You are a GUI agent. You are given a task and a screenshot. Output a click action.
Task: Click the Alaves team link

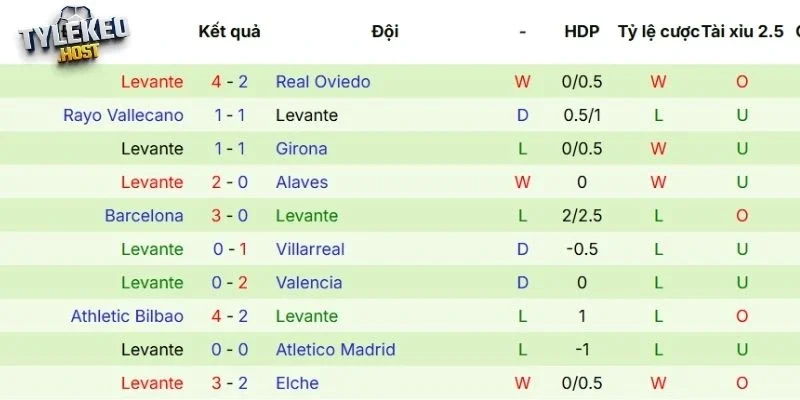point(301,182)
